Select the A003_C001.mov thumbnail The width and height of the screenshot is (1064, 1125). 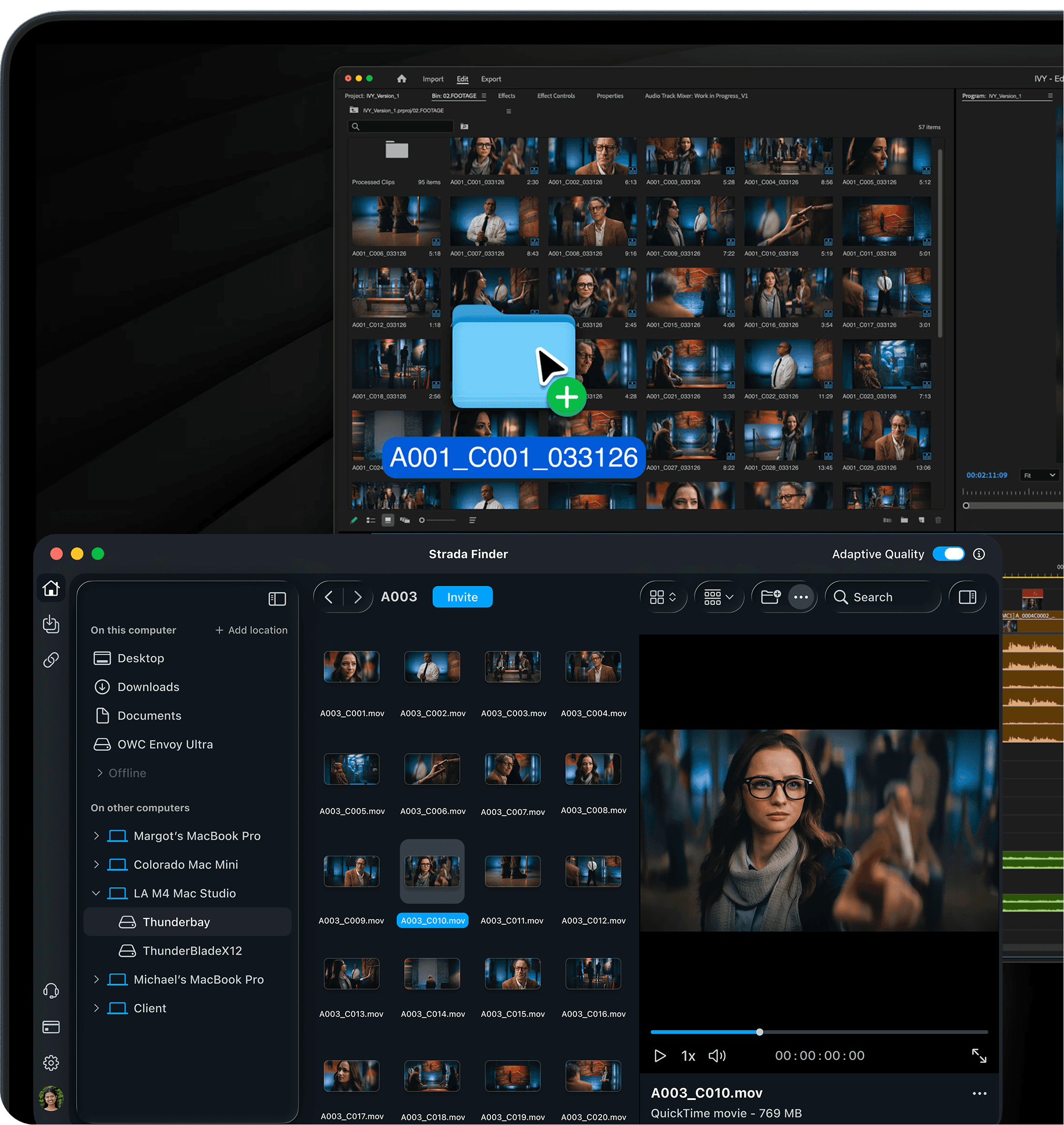[x=351, y=667]
